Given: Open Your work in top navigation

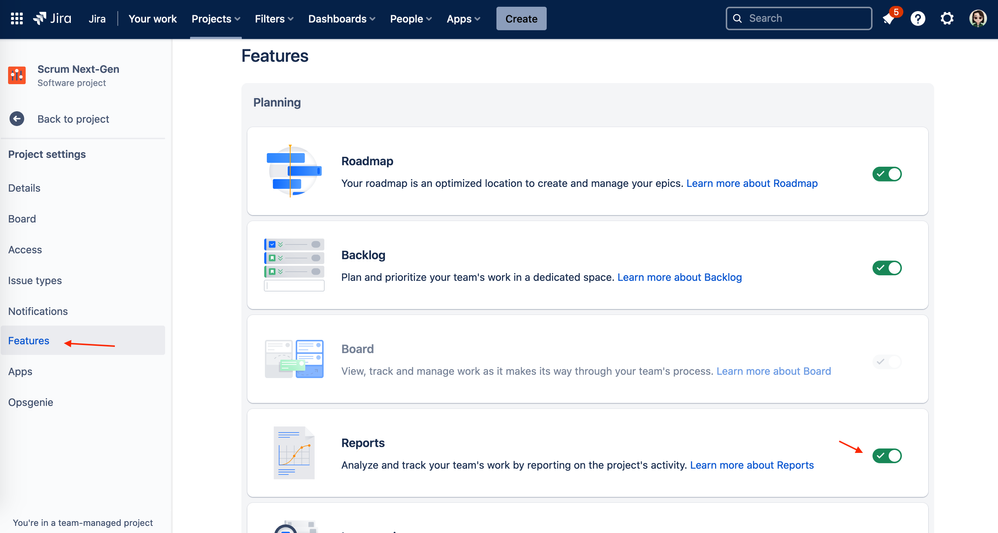Looking at the screenshot, I should (x=153, y=19).
